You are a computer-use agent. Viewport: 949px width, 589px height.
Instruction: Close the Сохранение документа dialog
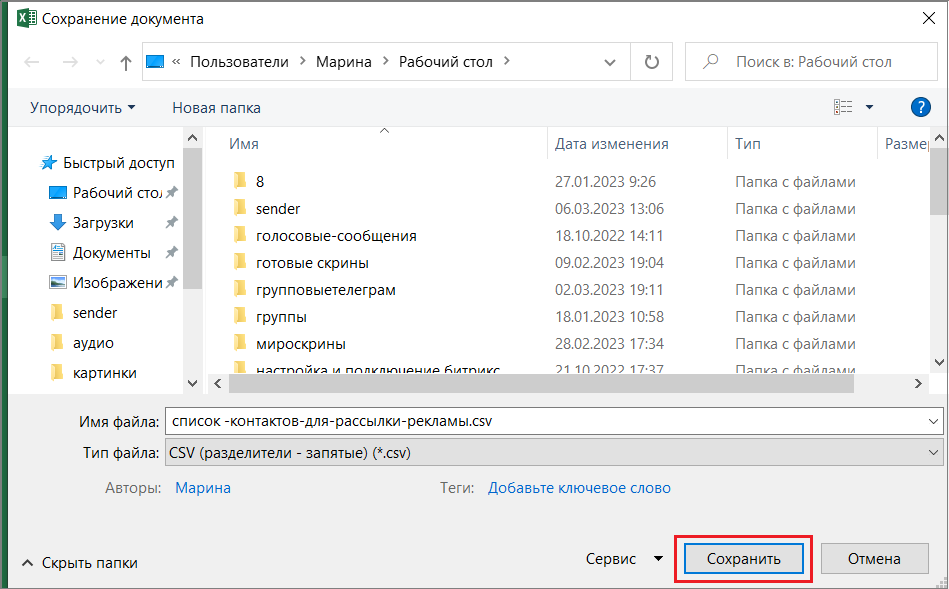click(x=929, y=18)
